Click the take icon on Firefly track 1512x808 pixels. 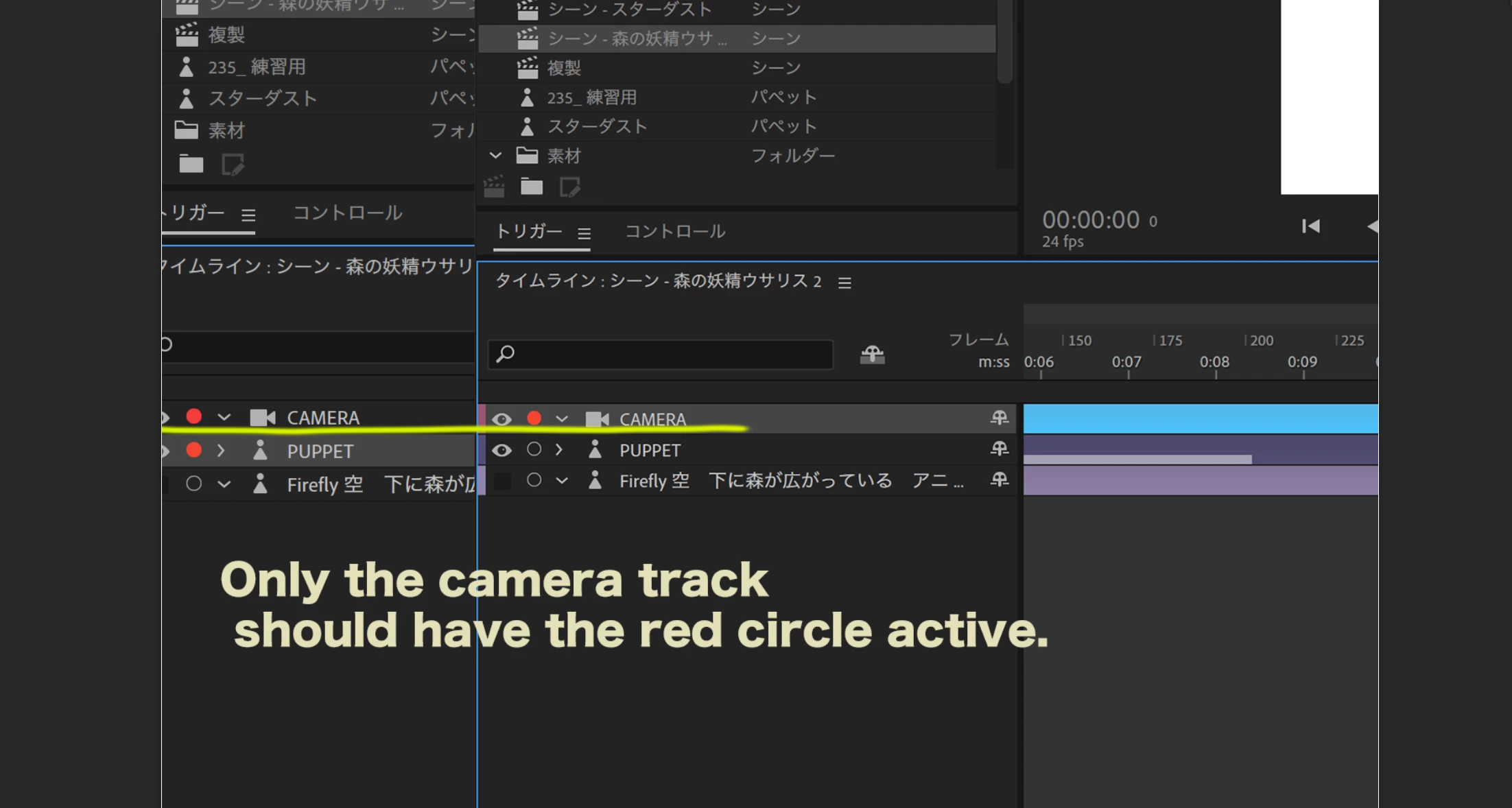pyautogui.click(x=999, y=479)
